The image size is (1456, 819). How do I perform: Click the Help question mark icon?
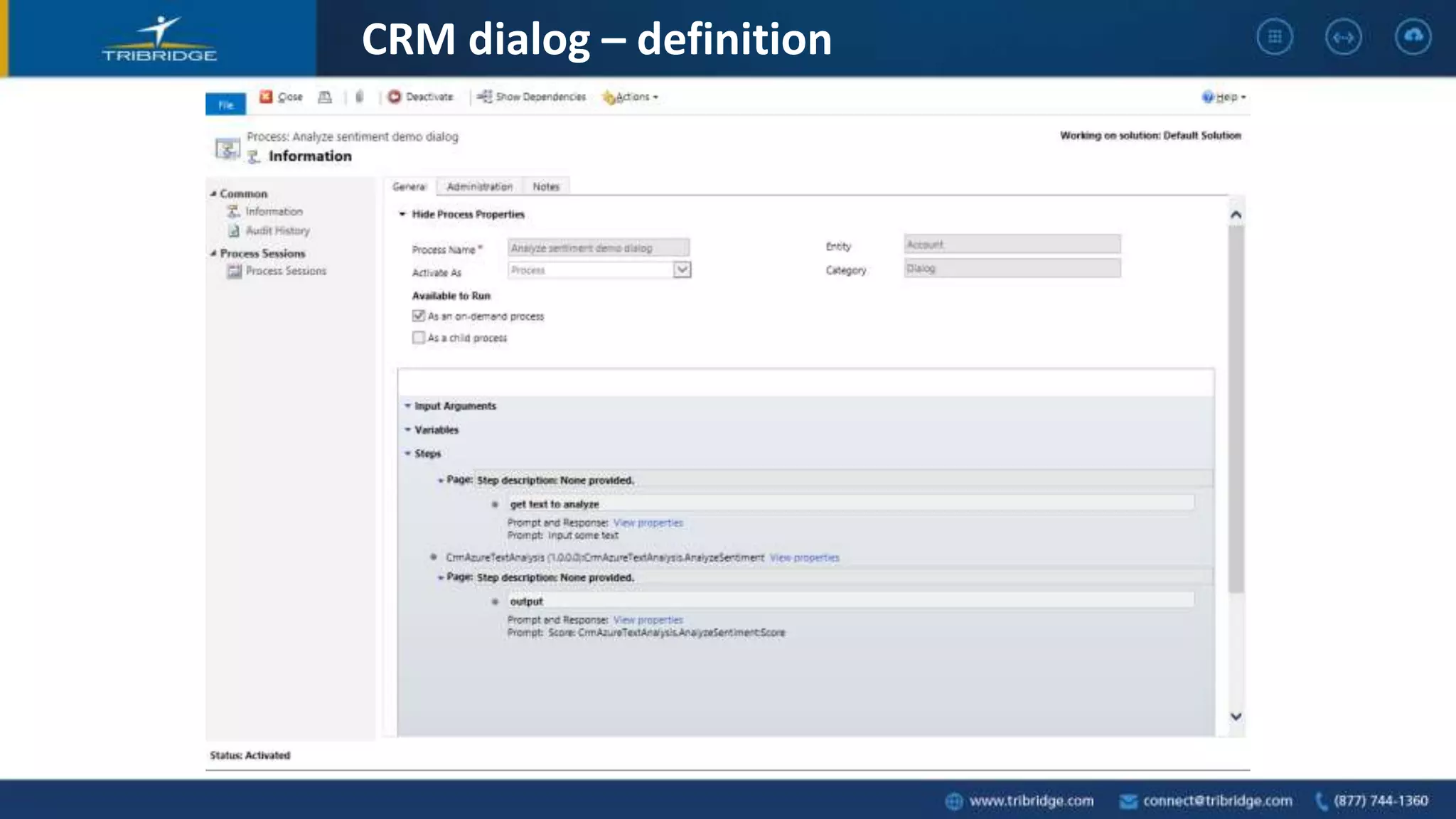tap(1208, 97)
